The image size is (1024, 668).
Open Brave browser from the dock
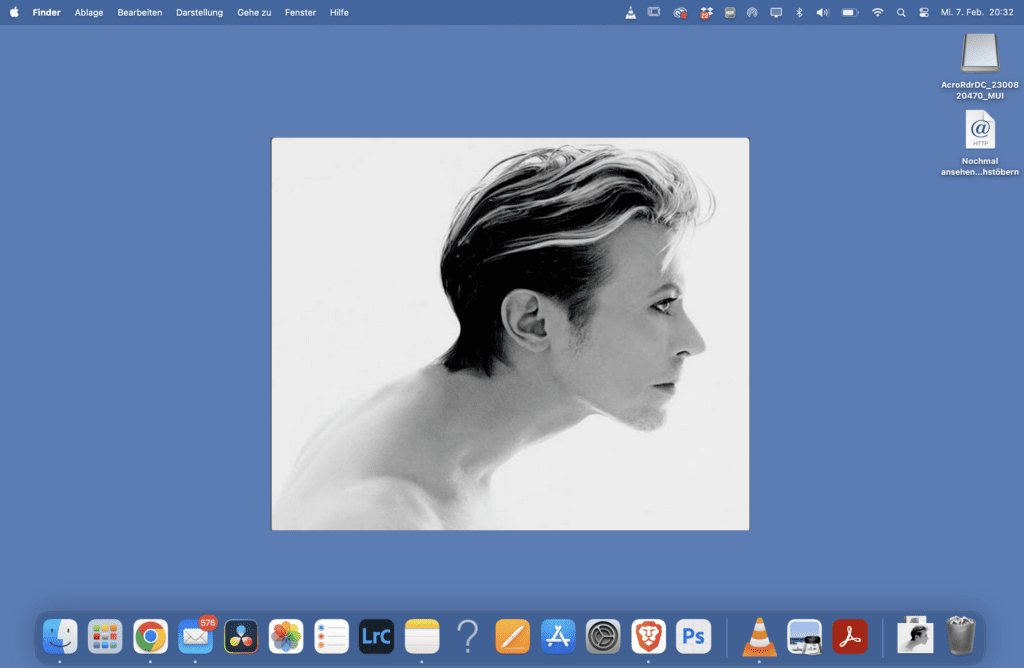click(648, 636)
